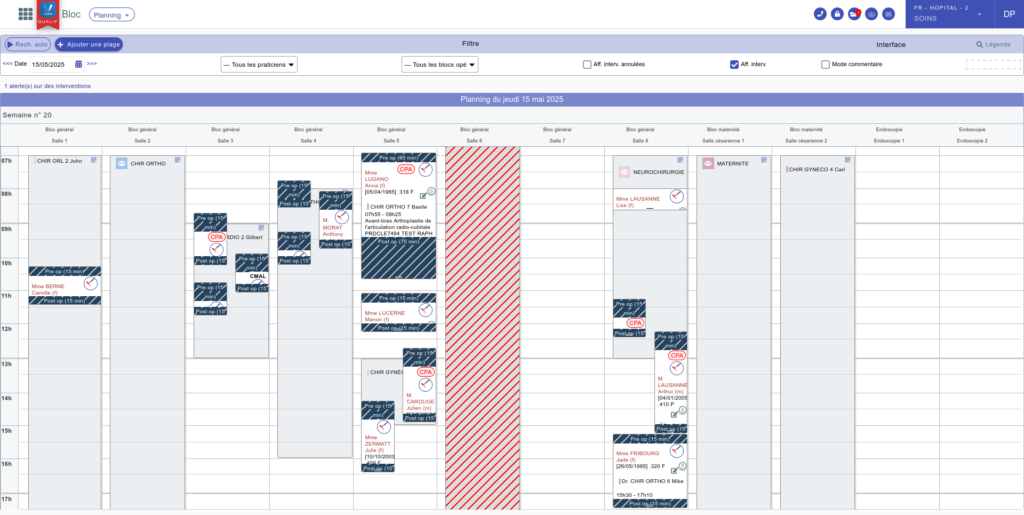1024x515 pixels.
Task: Click the lock icon in header
Action: 837,14
